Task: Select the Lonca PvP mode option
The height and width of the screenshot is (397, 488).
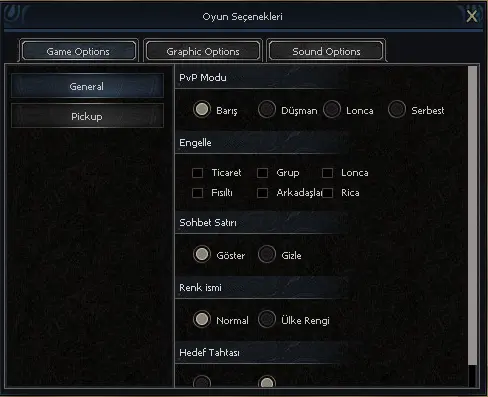Action: pos(332,109)
